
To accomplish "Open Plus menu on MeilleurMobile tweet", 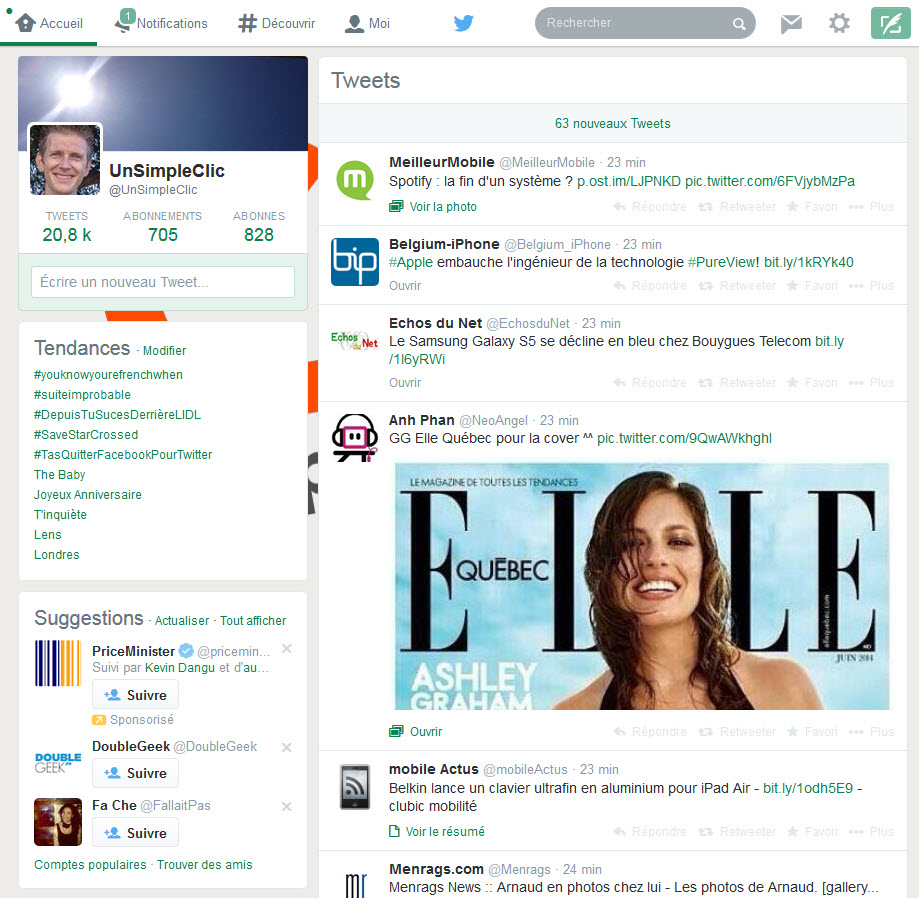I will 872,206.
